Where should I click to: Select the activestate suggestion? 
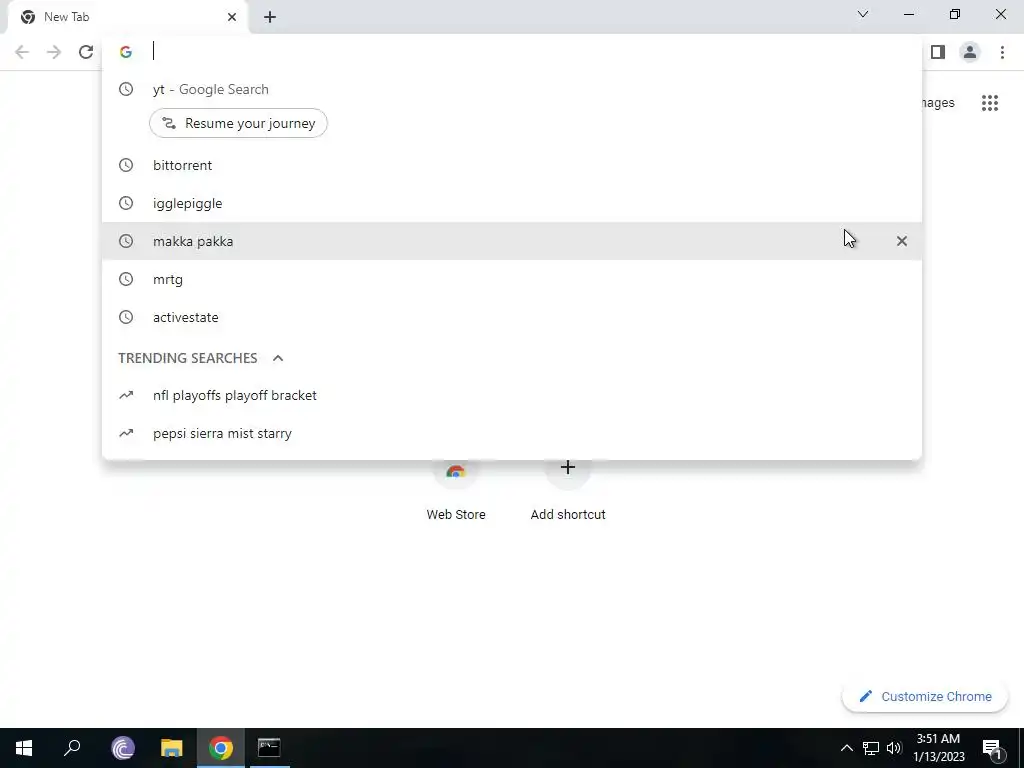(512, 317)
